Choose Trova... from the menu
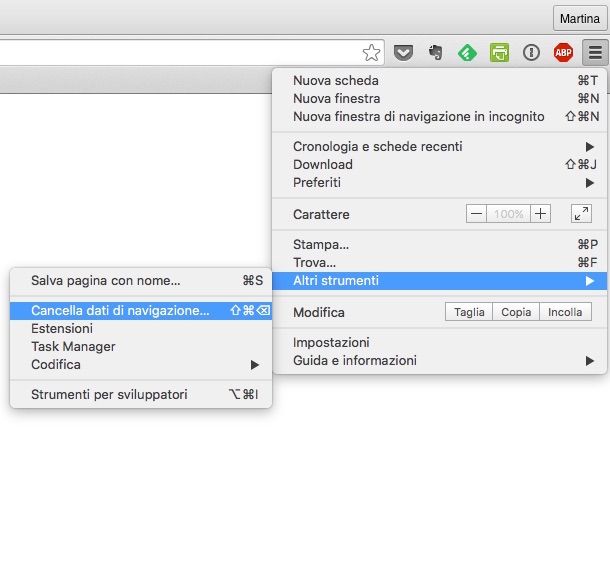 440,263
